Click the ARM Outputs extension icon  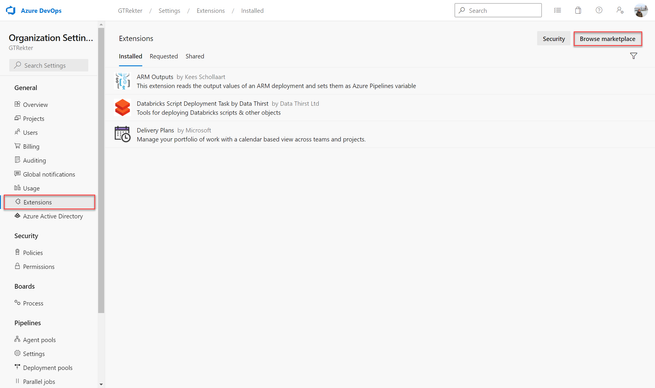point(123,81)
